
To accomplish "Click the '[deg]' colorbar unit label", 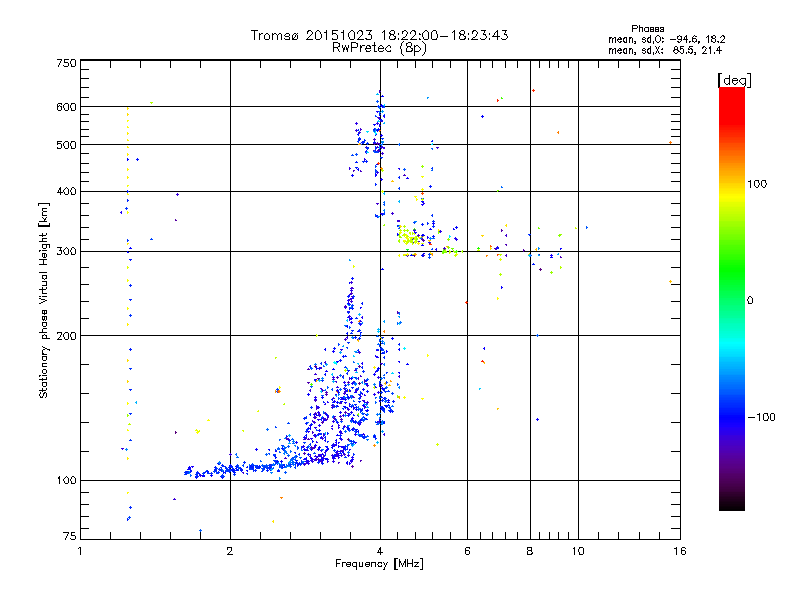I will [x=734, y=80].
